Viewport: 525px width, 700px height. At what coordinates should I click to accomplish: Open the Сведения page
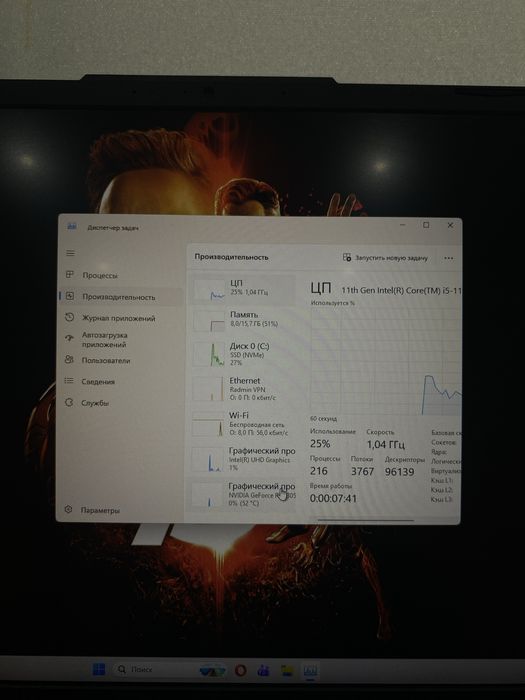click(x=121, y=382)
